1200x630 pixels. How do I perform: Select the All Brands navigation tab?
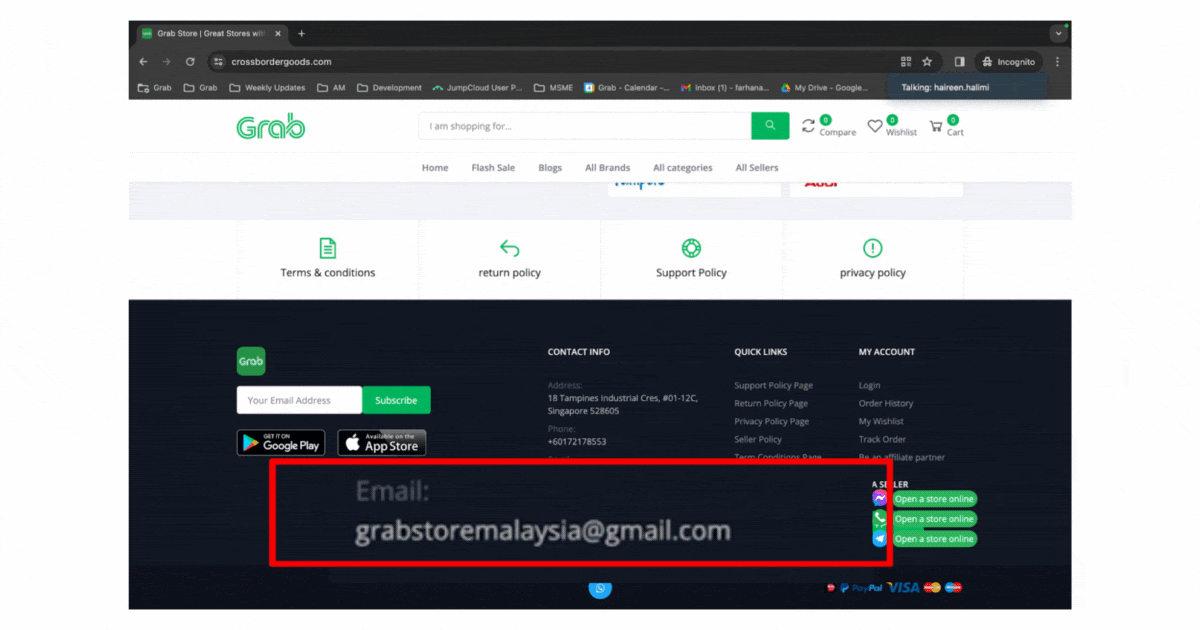coord(607,167)
